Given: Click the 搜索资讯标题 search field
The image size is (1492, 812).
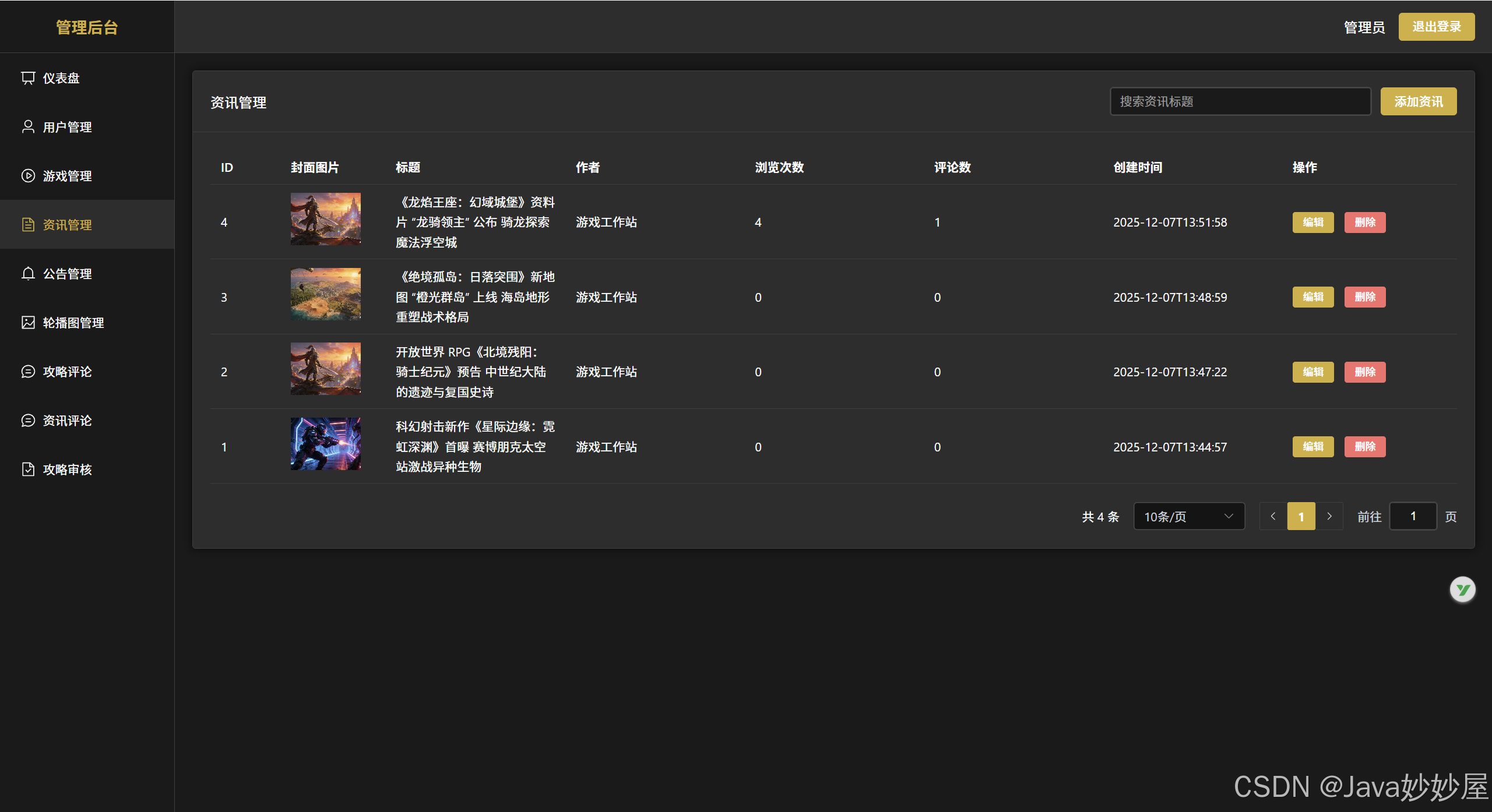Looking at the screenshot, I should coord(1240,102).
